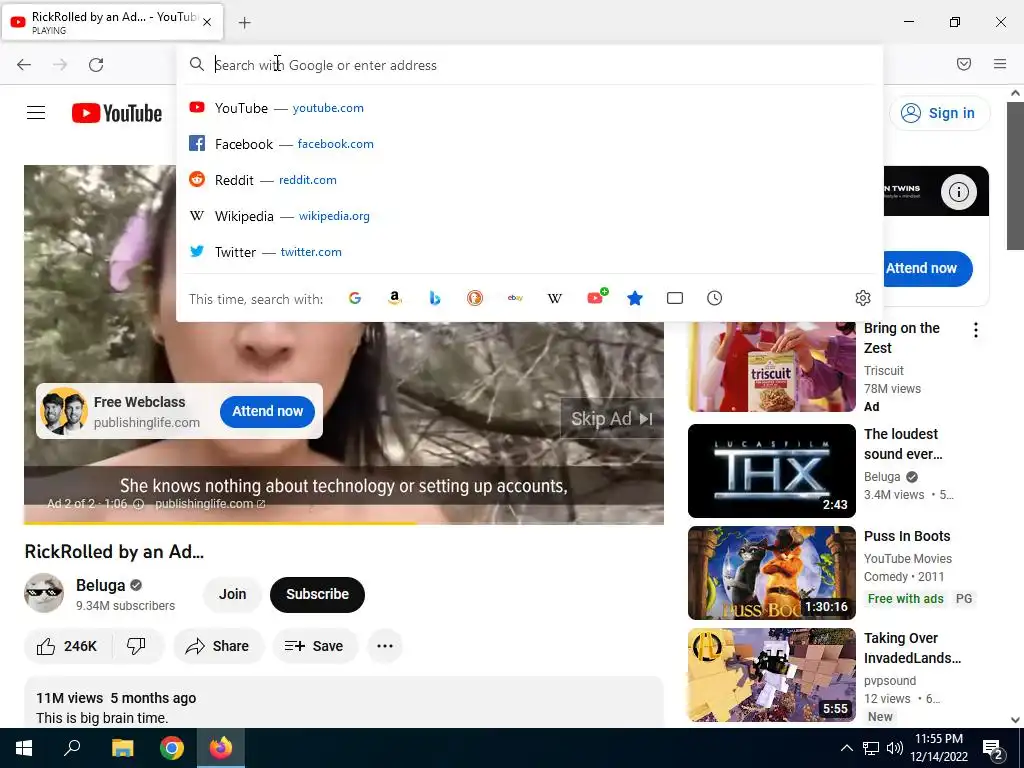Viewport: 1024px width, 768px height.
Task: Select YouTube suggestion youtube.com
Action: (x=529, y=108)
